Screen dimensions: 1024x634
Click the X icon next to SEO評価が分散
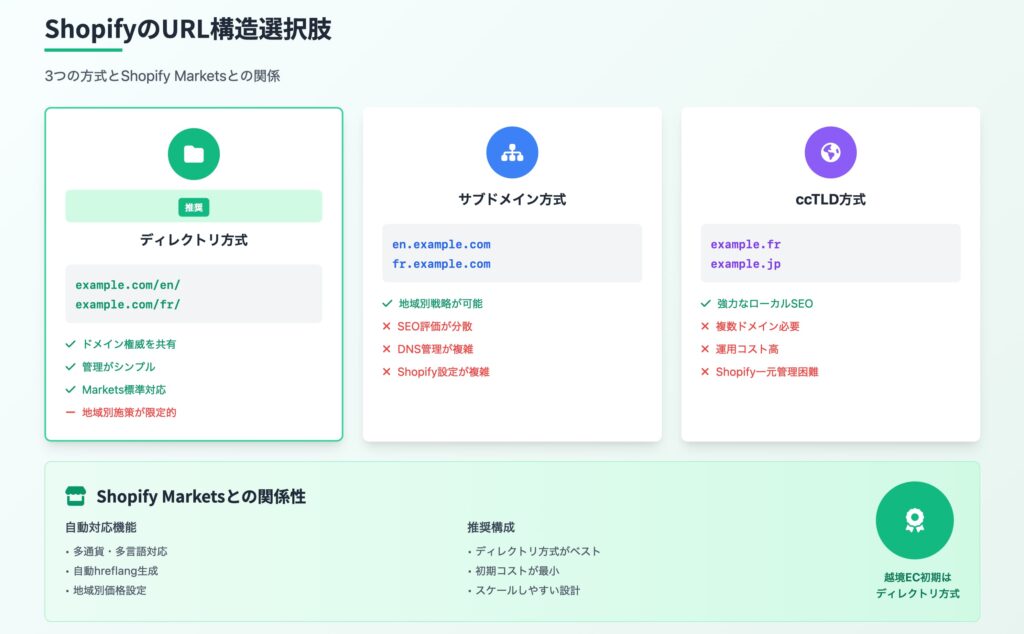[387, 326]
